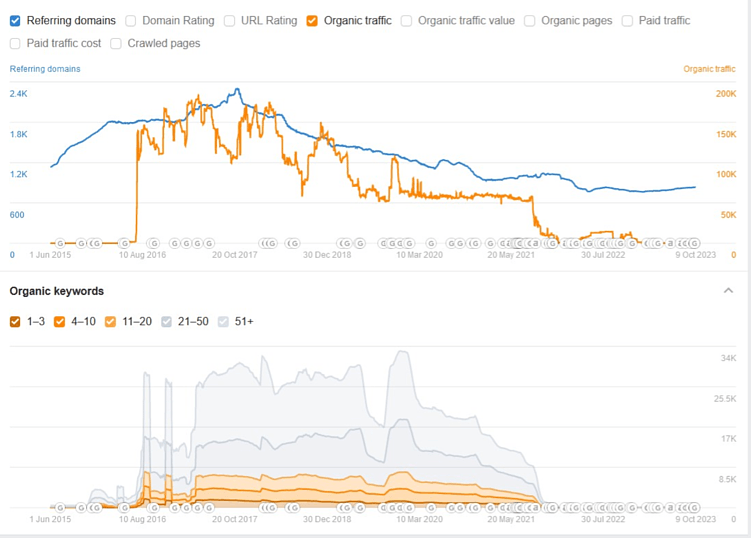Screen dimensions: 751x538
Task: Click '20 Oct 2017' date in traffic chart
Action: coord(235,255)
